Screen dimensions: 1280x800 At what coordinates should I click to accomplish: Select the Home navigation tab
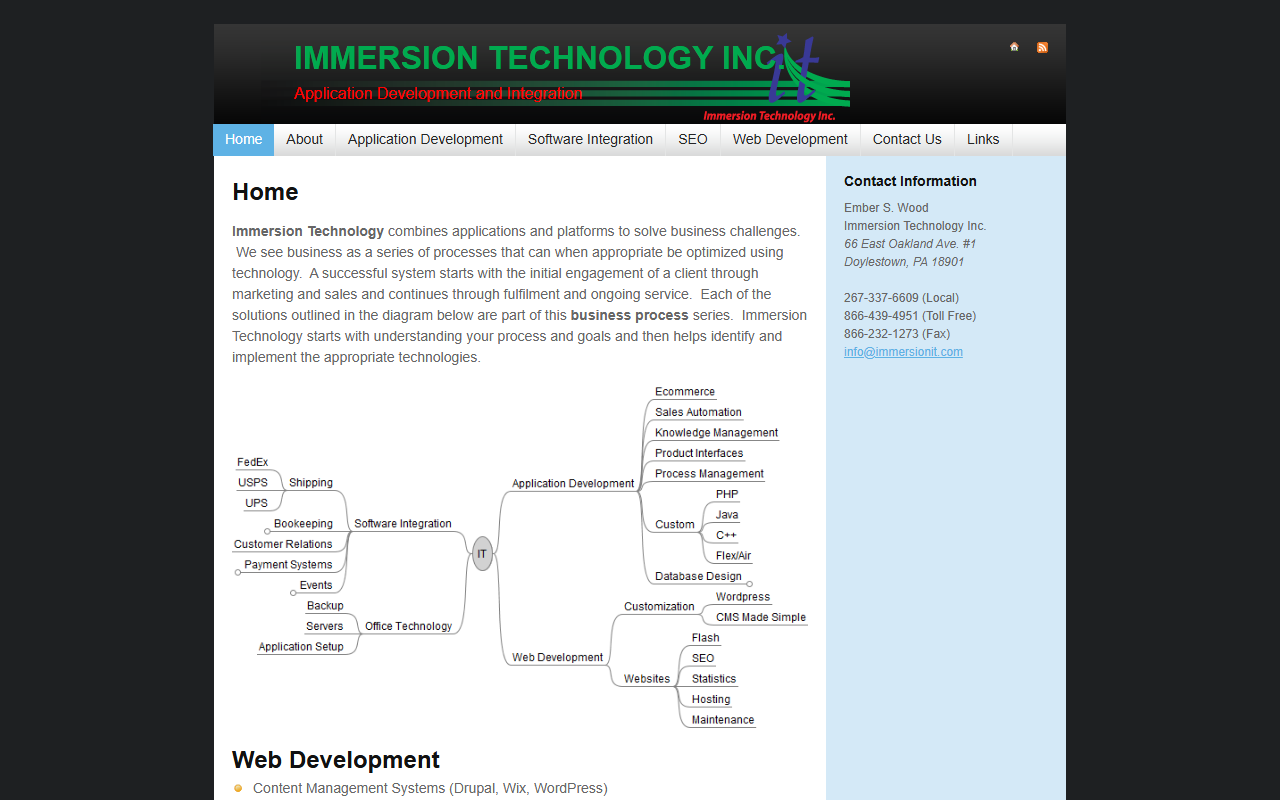click(x=244, y=140)
